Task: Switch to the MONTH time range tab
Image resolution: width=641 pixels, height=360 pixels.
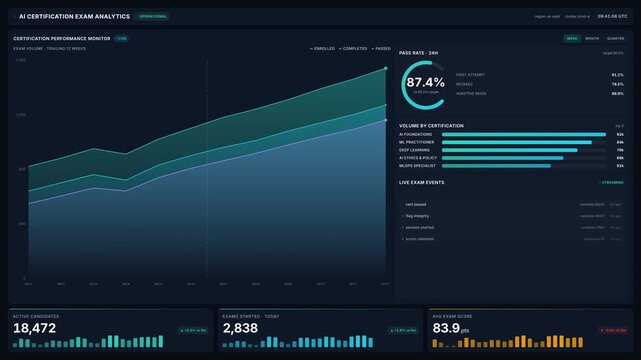Action: pyautogui.click(x=592, y=38)
